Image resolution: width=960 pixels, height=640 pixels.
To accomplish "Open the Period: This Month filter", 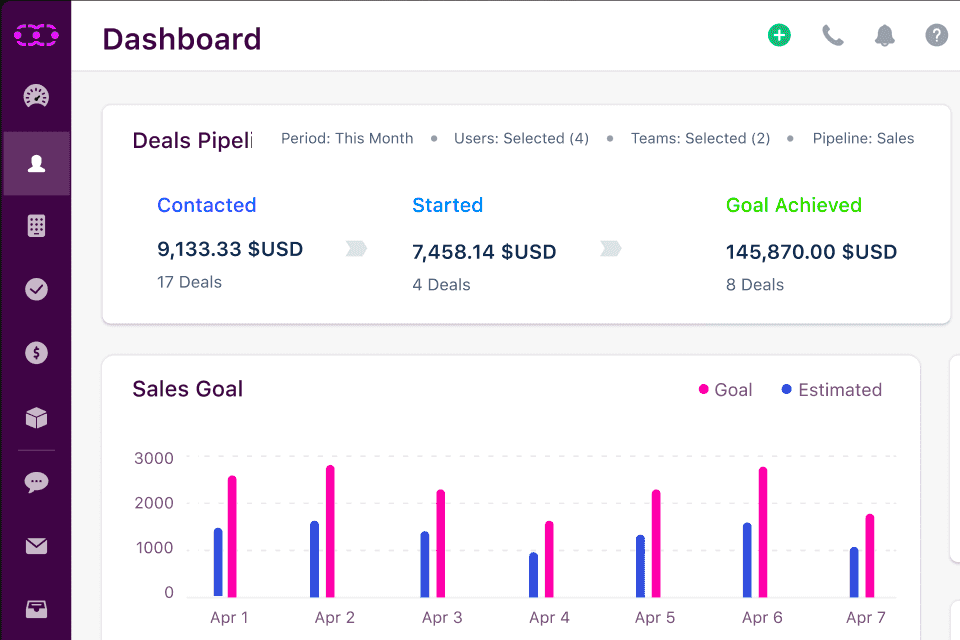I will tap(347, 139).
